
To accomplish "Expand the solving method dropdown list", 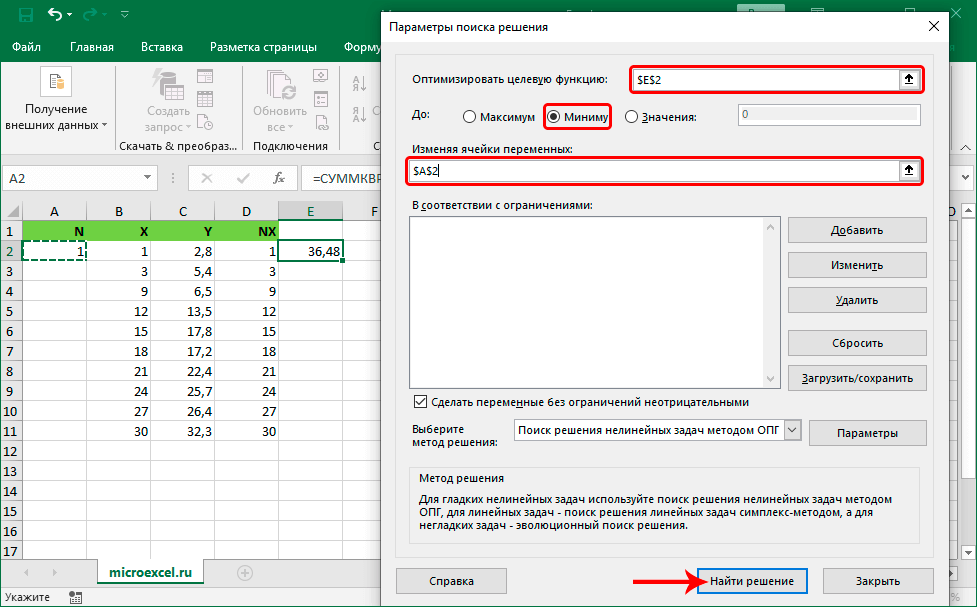I will pyautogui.click(x=792, y=430).
